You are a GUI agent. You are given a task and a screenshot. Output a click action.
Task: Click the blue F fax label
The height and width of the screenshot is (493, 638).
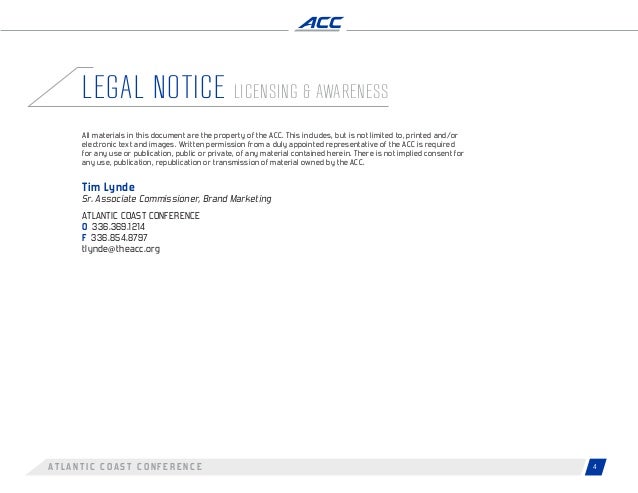coord(84,238)
